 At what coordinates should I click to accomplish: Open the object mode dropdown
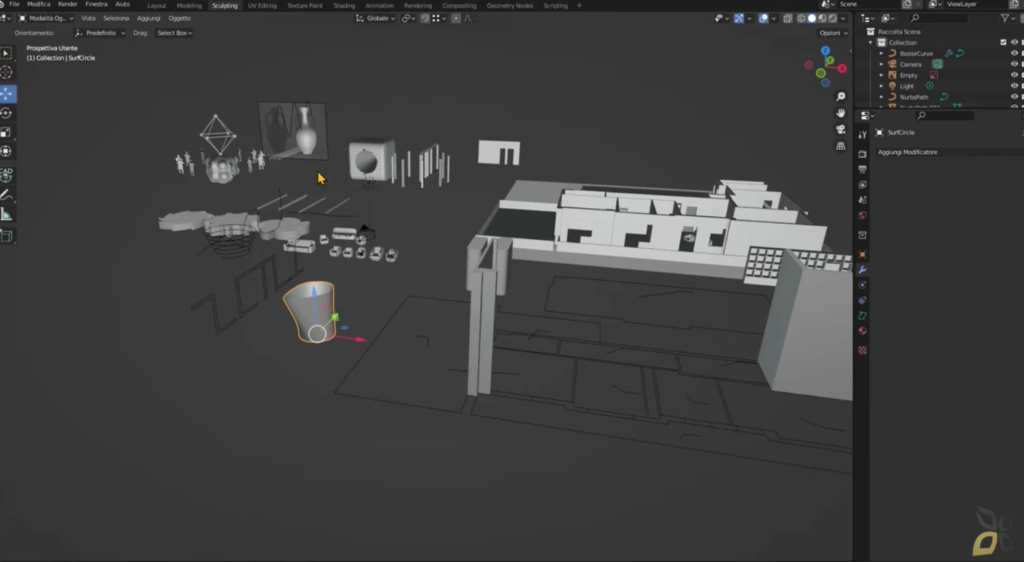pyautogui.click(x=46, y=18)
